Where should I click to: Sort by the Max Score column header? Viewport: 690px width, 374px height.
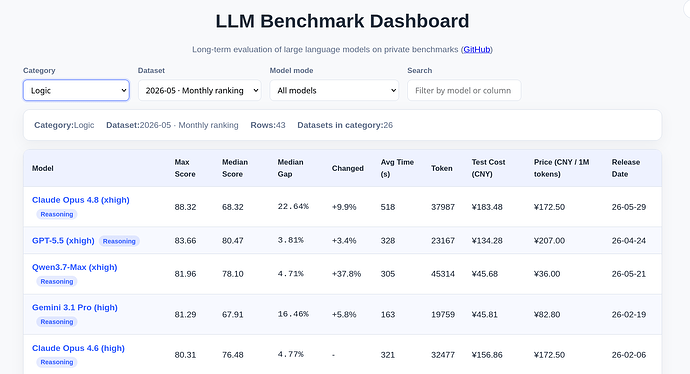tap(185, 168)
